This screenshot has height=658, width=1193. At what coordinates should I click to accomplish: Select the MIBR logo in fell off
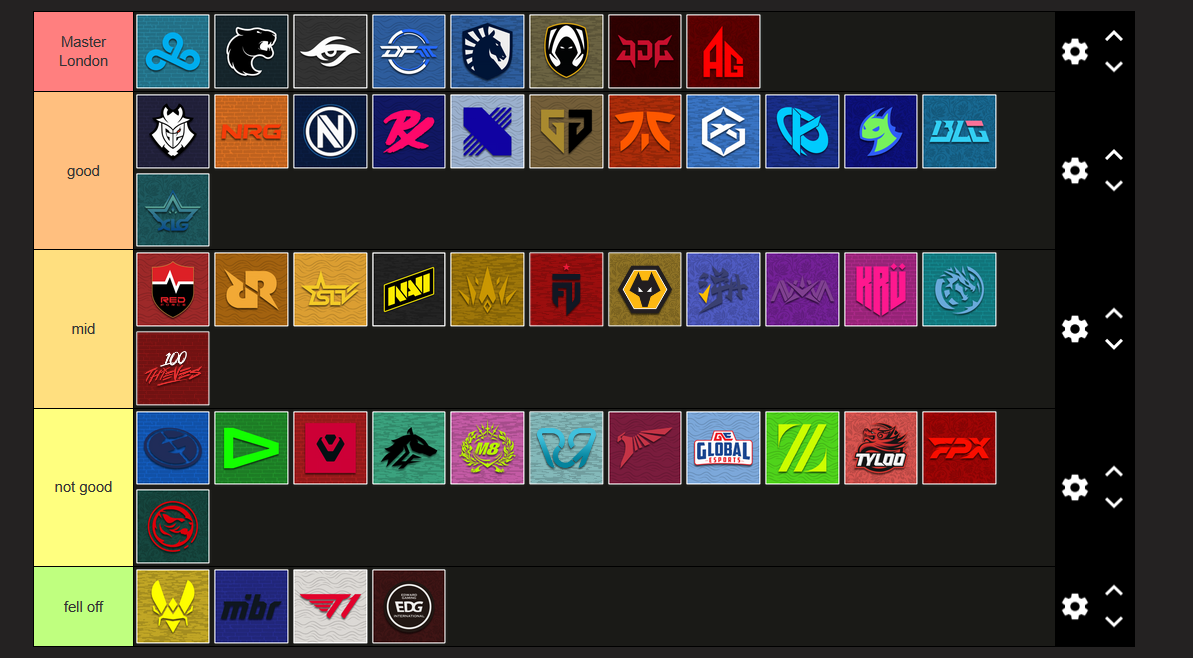coord(251,606)
